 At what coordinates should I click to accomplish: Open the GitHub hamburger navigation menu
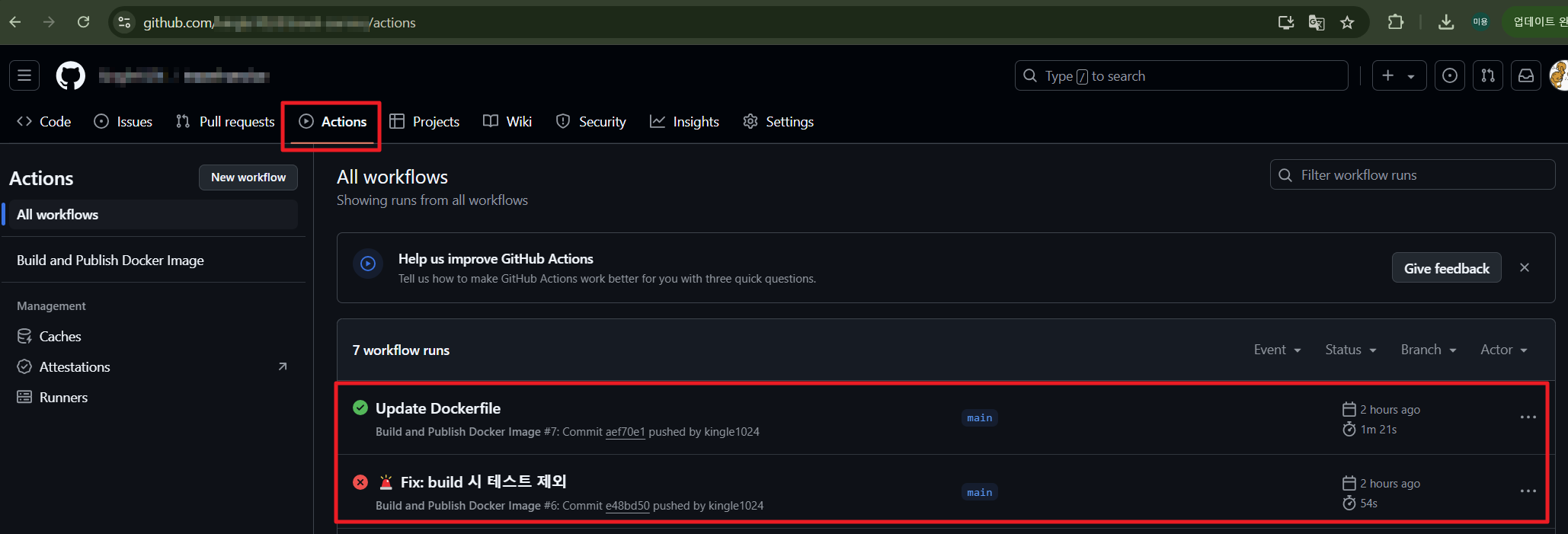[24, 75]
